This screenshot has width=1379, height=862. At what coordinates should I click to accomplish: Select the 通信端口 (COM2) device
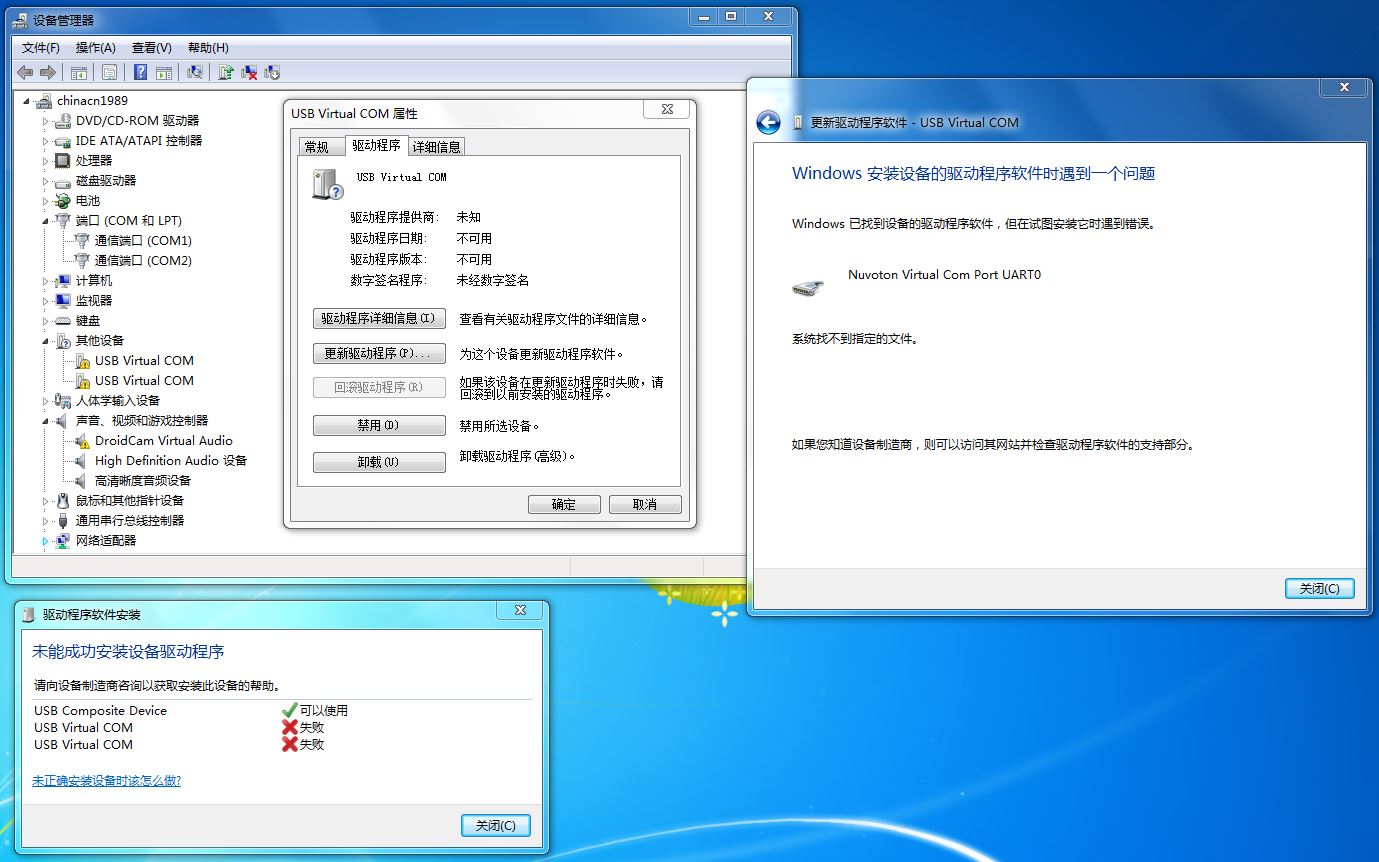[143, 260]
